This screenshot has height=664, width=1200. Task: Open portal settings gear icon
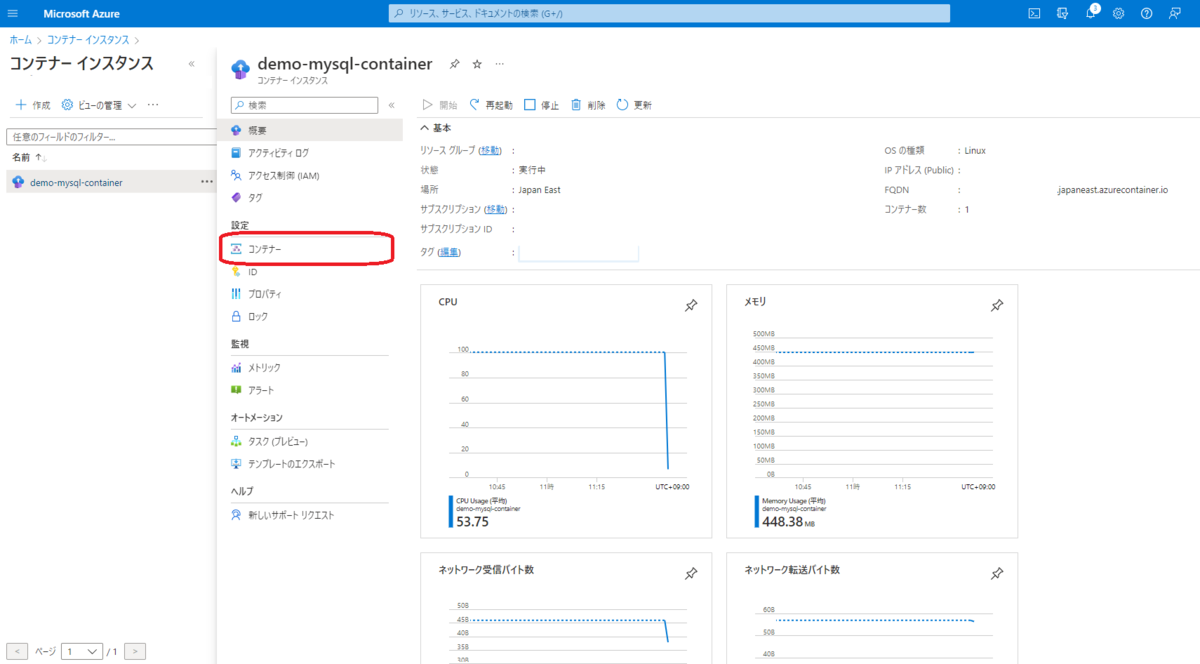(1119, 13)
